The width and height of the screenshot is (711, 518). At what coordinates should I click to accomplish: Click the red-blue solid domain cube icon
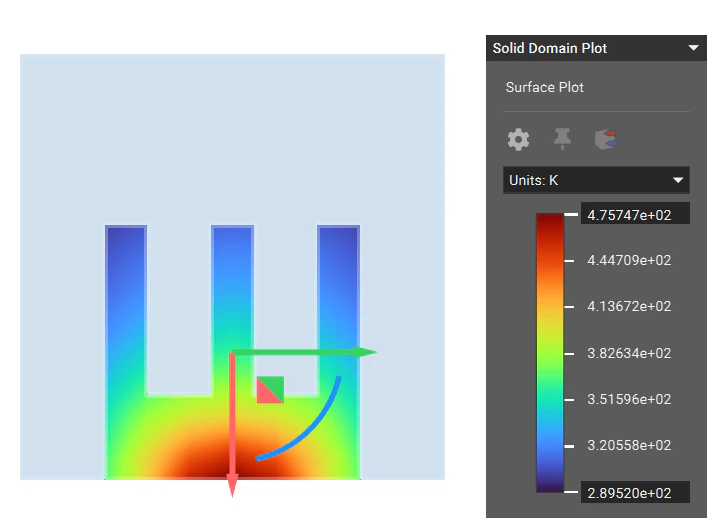(606, 139)
